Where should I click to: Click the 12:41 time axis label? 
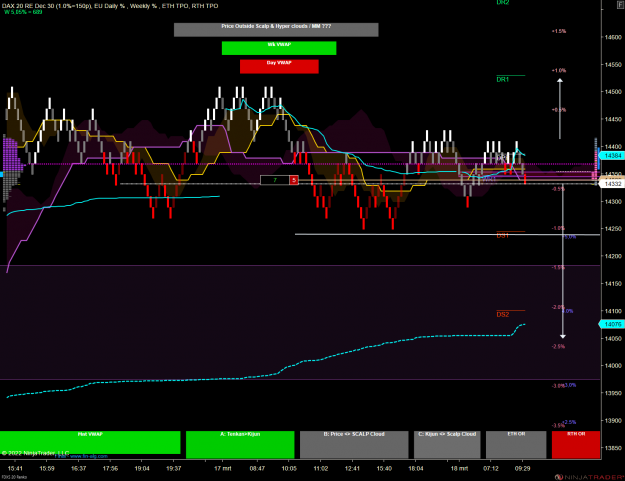(352, 469)
